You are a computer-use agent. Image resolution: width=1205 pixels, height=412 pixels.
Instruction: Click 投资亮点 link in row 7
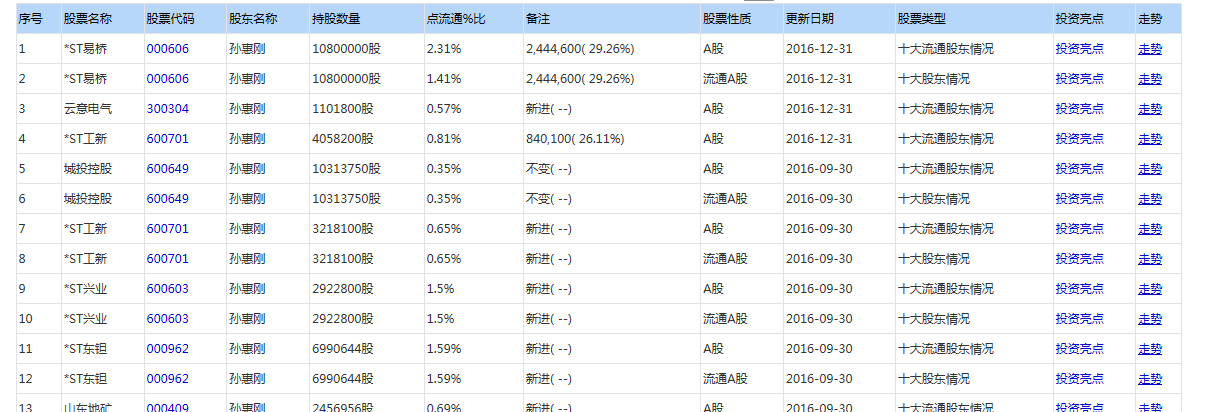[1079, 228]
